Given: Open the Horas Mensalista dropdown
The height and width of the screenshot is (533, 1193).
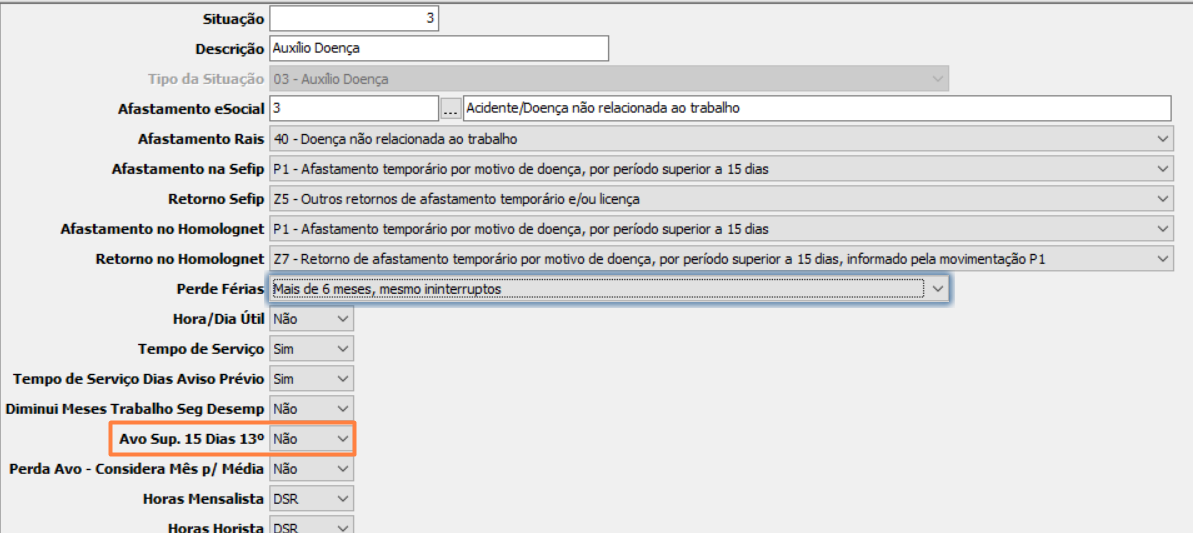Looking at the screenshot, I should [311, 498].
